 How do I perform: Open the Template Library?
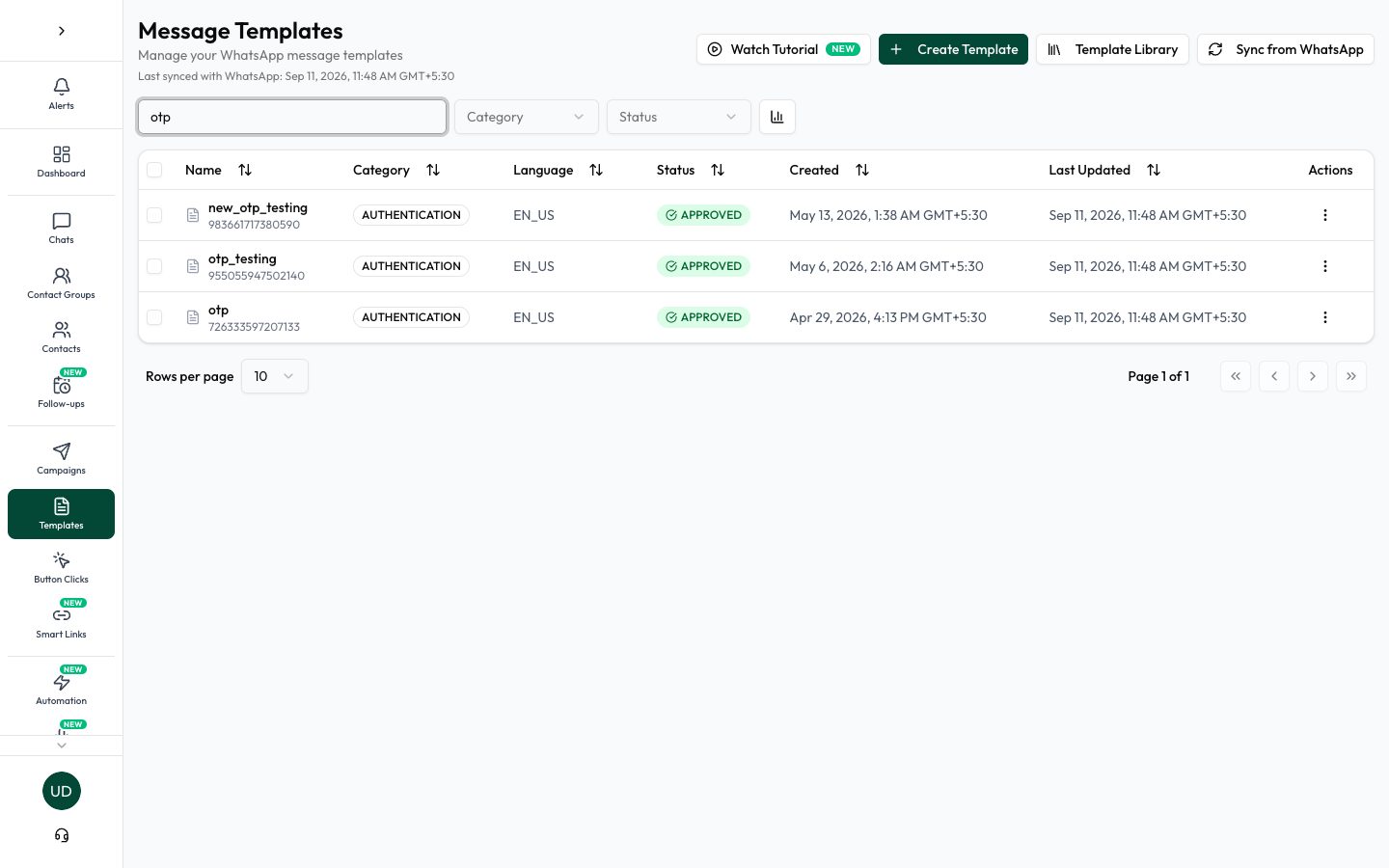1112,49
